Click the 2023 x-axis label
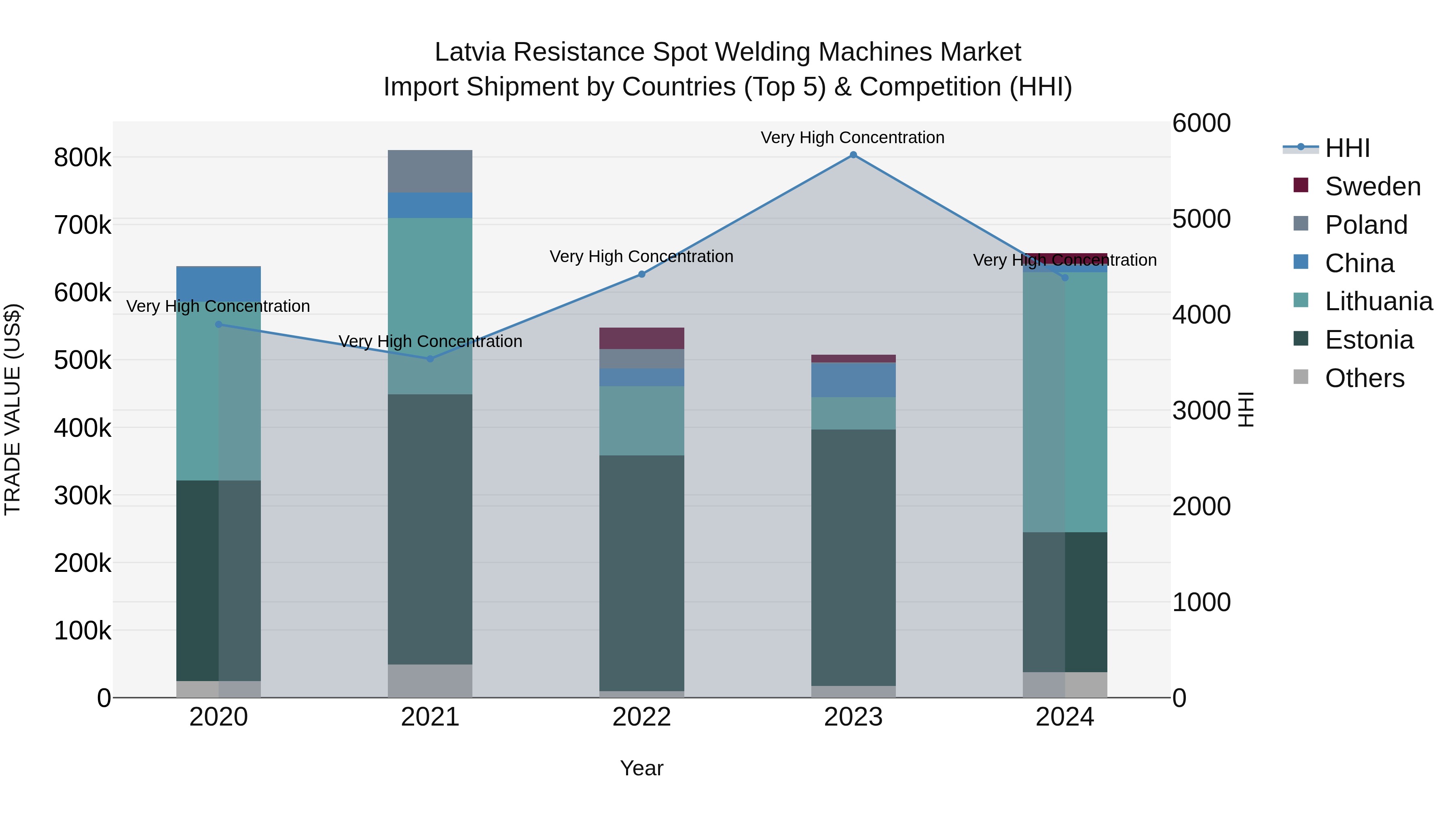Viewport: 1456px width, 819px height. point(853,717)
